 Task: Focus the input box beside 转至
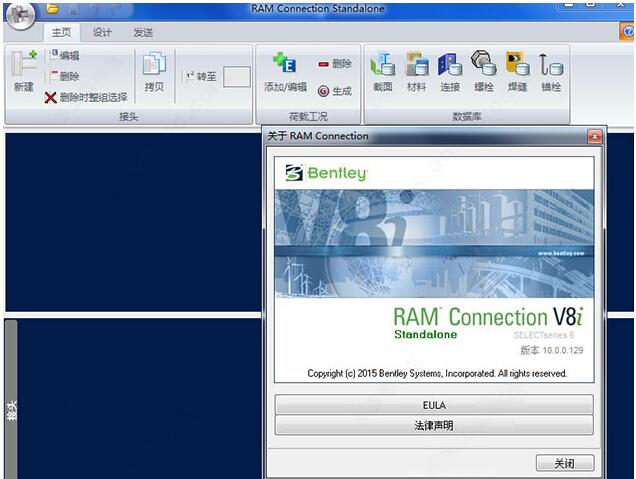[236, 77]
